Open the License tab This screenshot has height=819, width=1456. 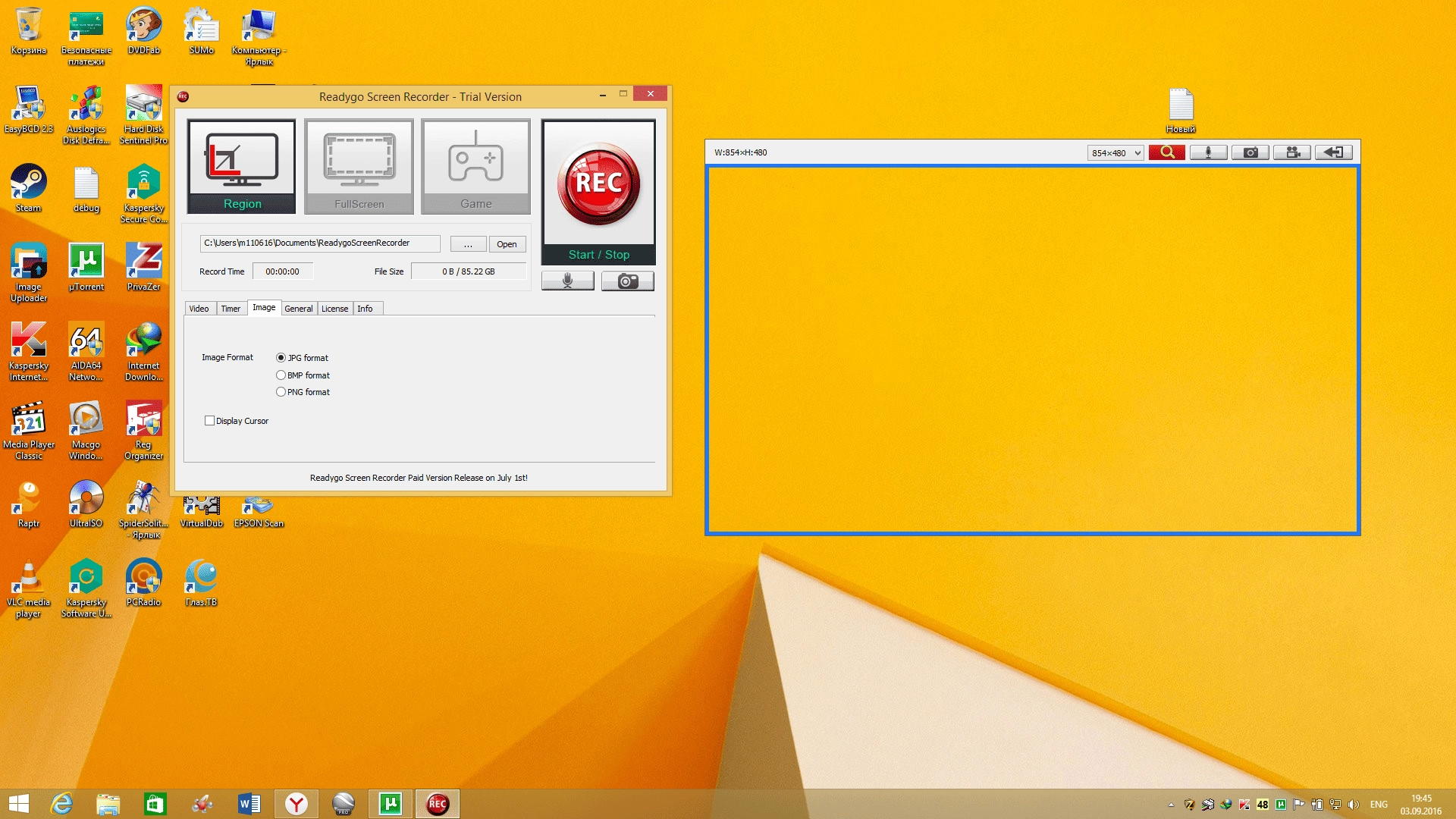point(334,309)
